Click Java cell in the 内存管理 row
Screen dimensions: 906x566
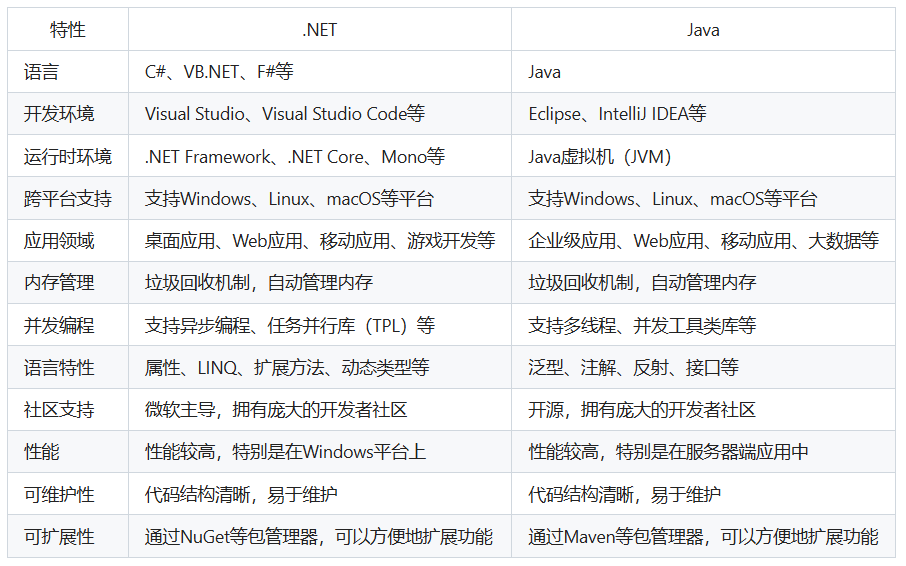pyautogui.click(x=703, y=282)
